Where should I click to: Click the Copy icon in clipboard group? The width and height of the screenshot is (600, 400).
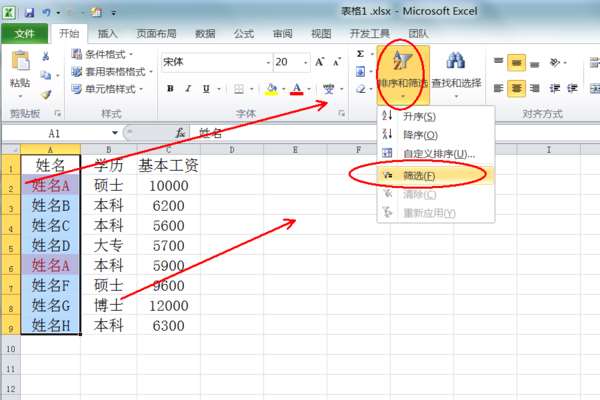(x=46, y=75)
